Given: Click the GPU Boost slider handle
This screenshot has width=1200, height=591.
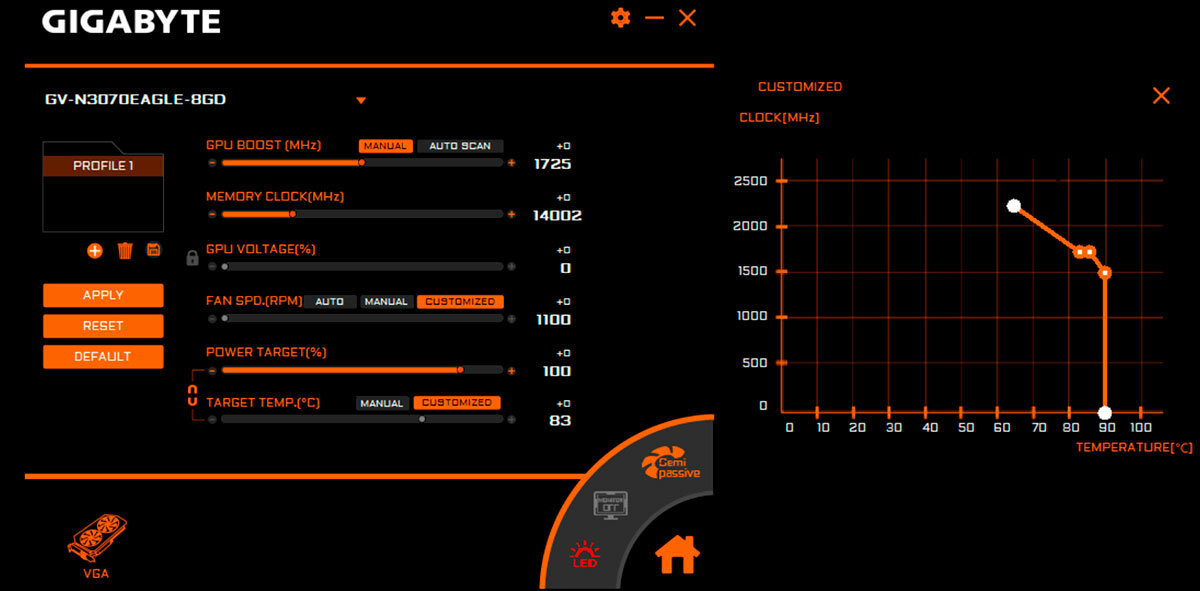Looking at the screenshot, I should coord(361,162).
